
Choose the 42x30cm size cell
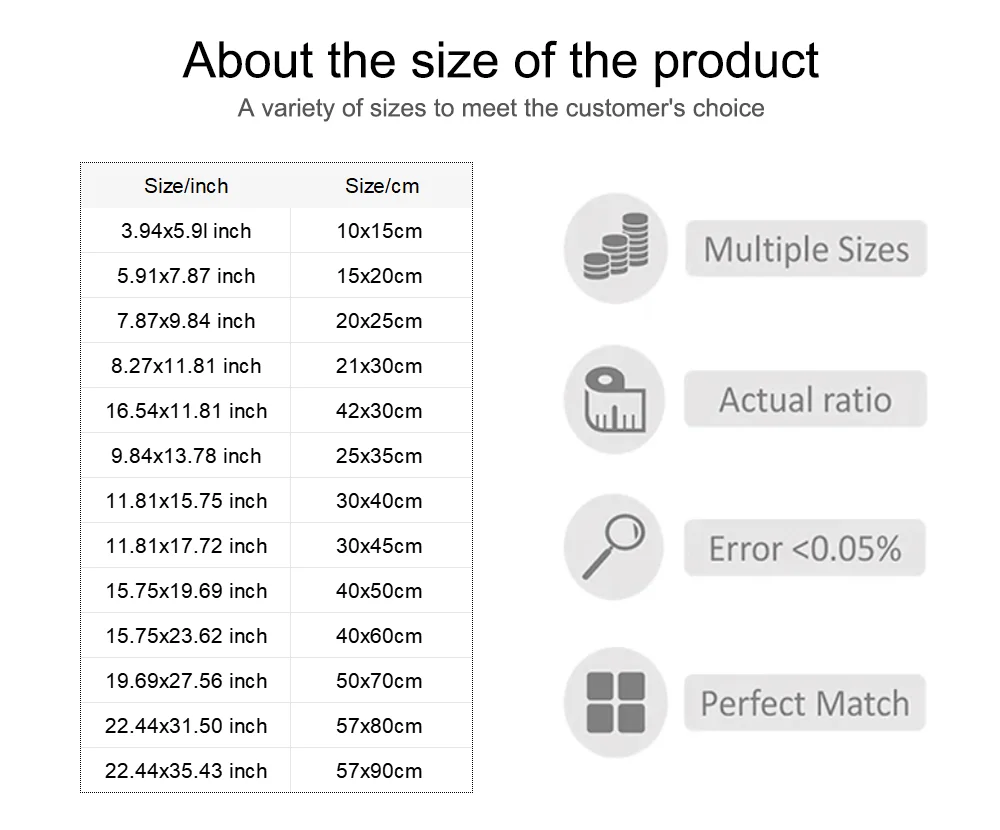pos(379,411)
